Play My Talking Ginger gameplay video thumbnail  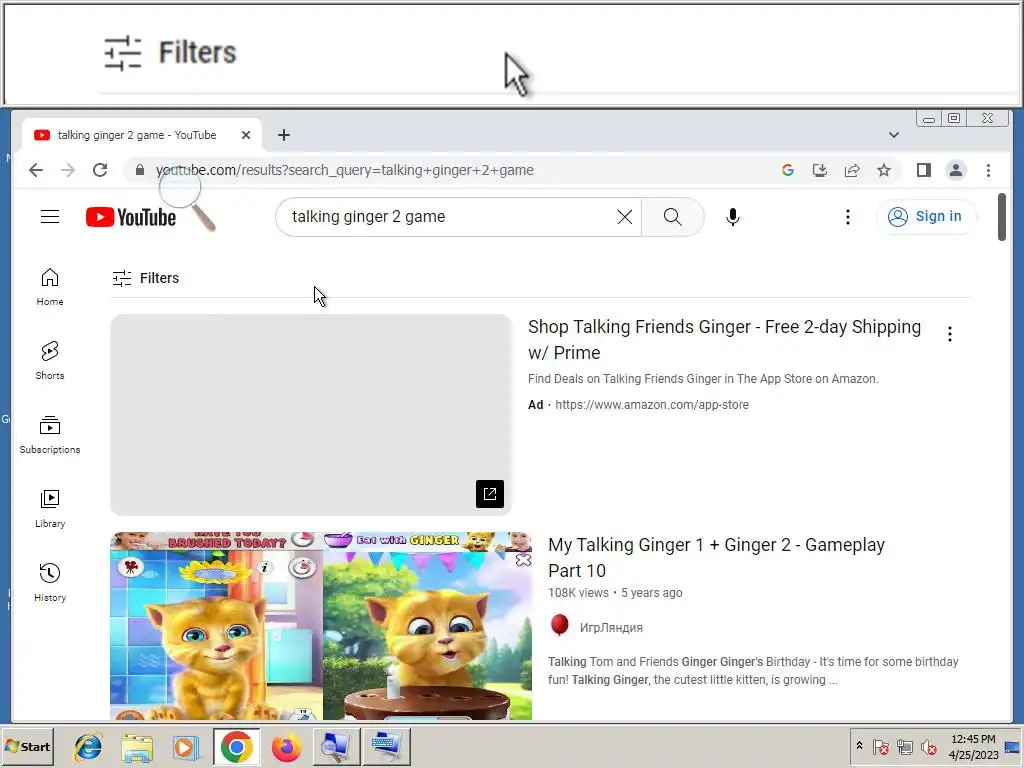(321, 626)
